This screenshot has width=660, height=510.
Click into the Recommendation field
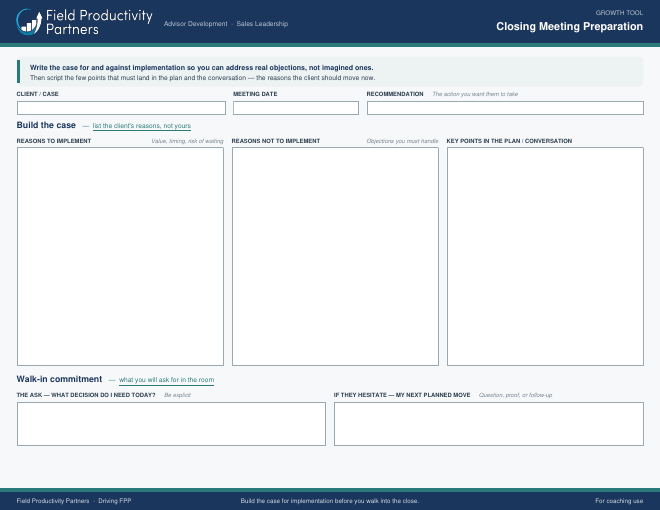[x=505, y=108]
